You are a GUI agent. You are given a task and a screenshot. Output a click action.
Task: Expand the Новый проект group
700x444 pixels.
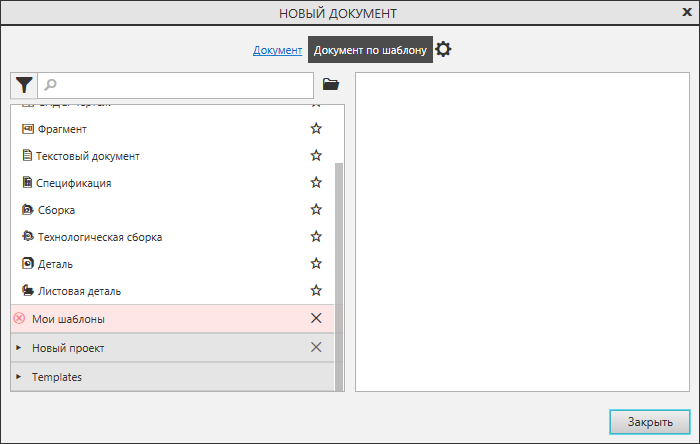[x=19, y=348]
